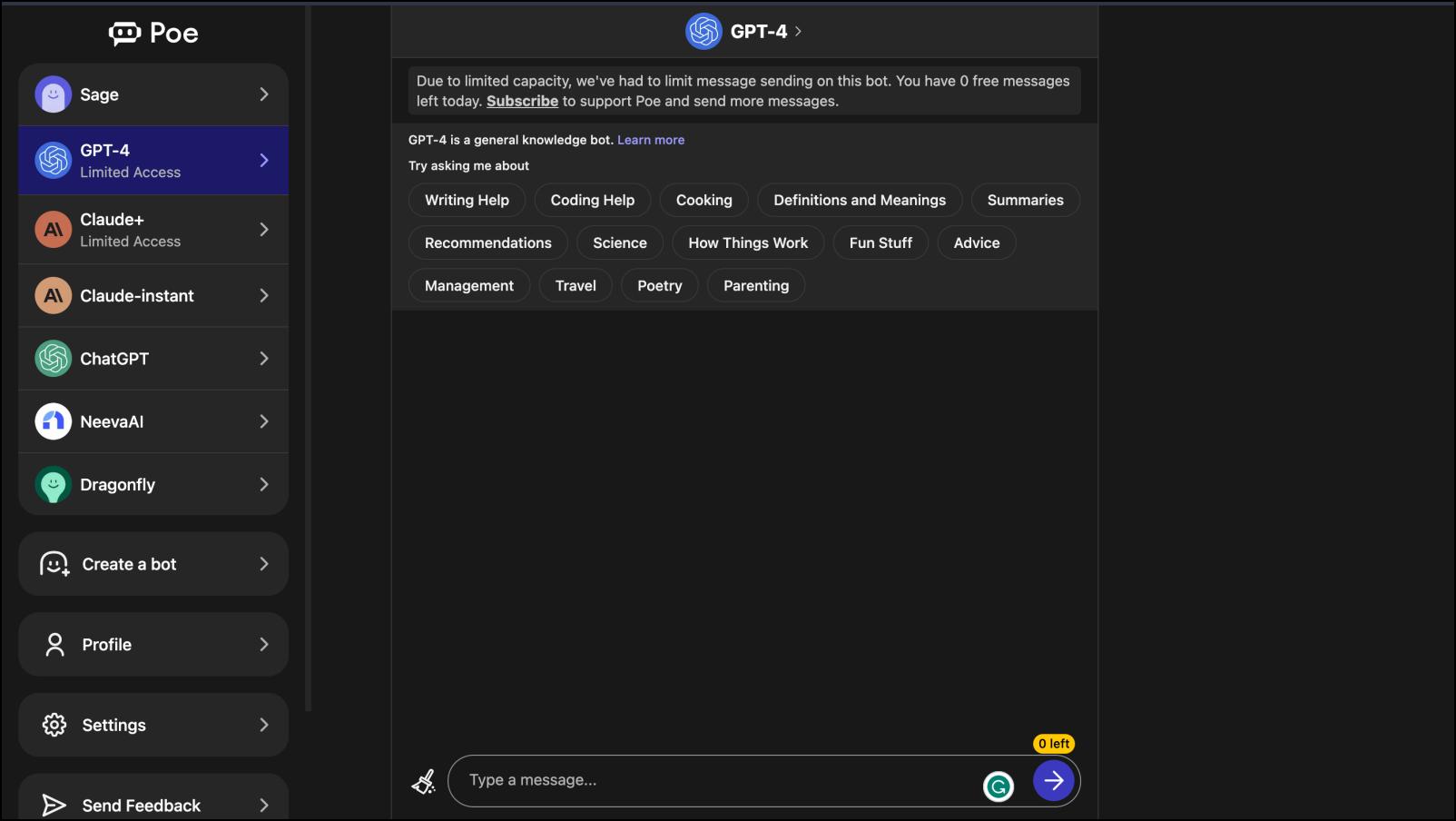Open the Profile page
Viewport: 1456px width, 821px height.
tap(153, 645)
